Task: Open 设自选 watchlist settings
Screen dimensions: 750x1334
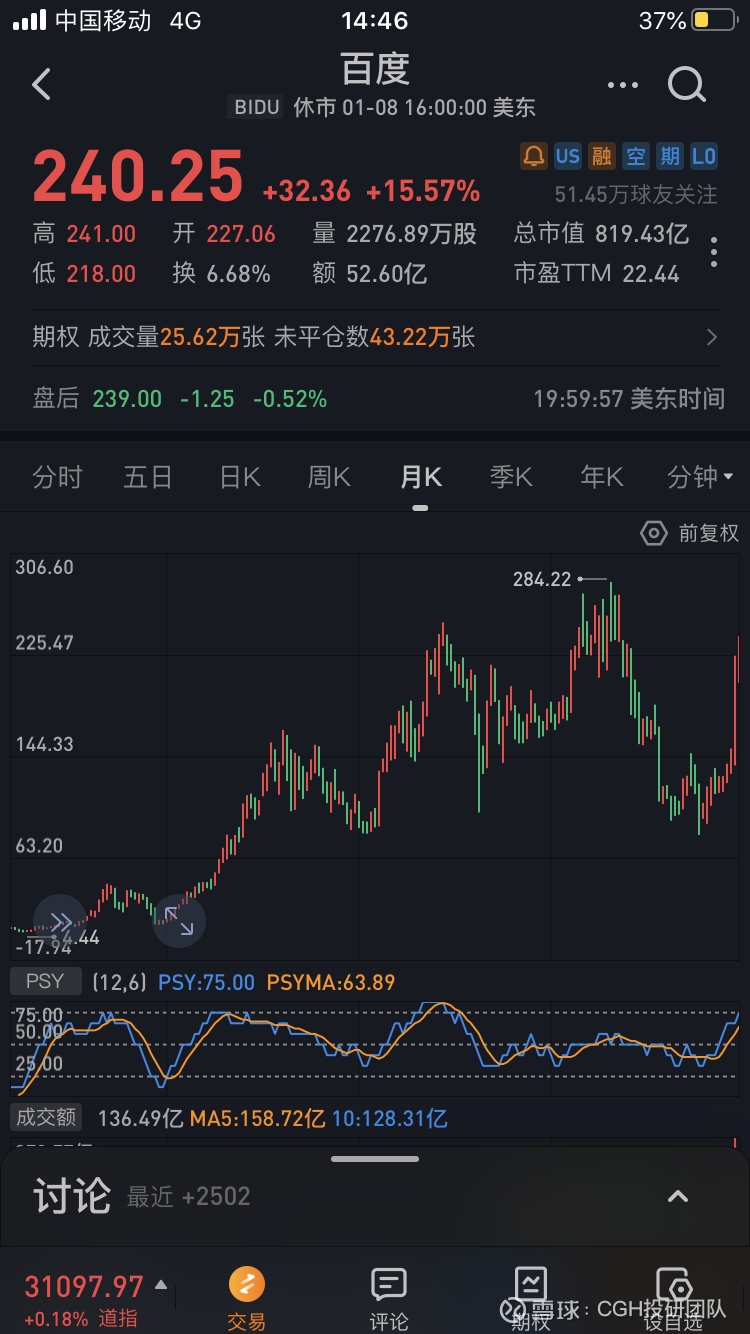Action: (x=673, y=1298)
